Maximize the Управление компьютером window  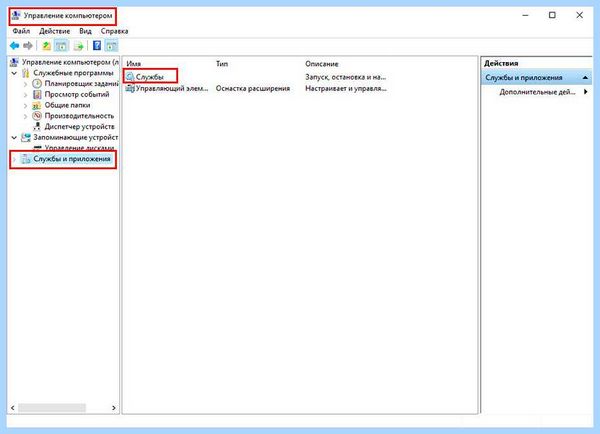click(552, 15)
